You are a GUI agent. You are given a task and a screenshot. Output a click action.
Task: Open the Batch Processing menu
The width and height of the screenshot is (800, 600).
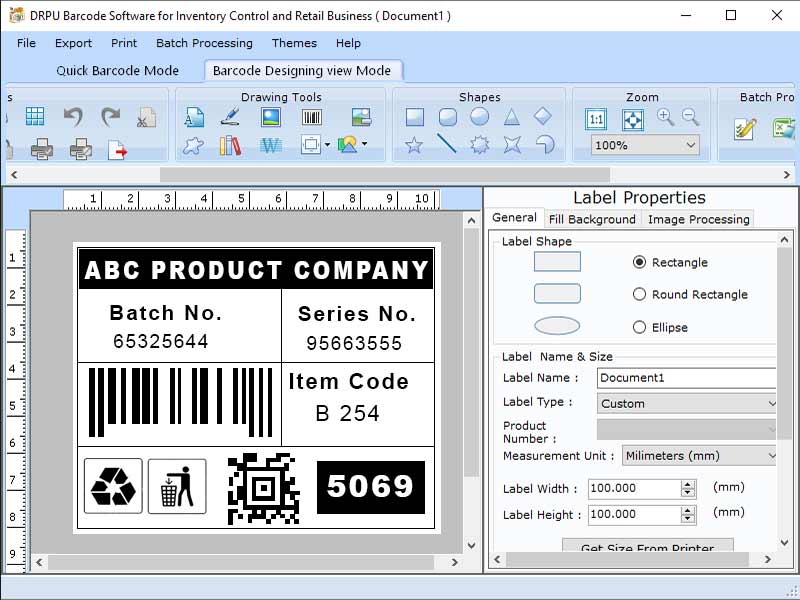coord(204,43)
